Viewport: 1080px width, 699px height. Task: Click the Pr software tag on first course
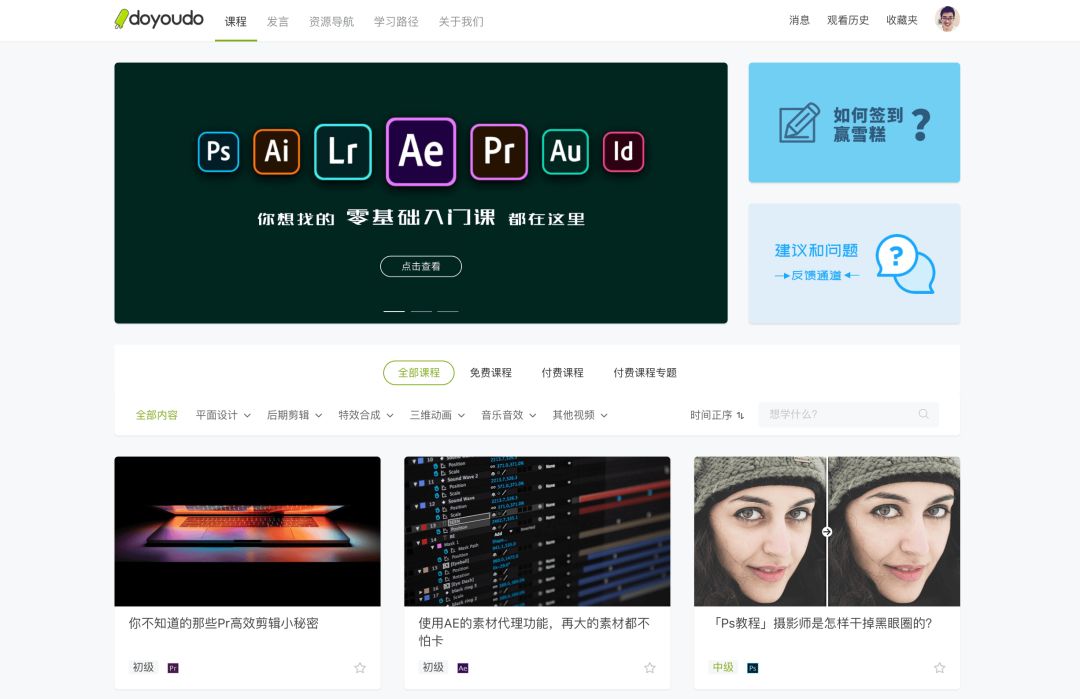pyautogui.click(x=173, y=668)
